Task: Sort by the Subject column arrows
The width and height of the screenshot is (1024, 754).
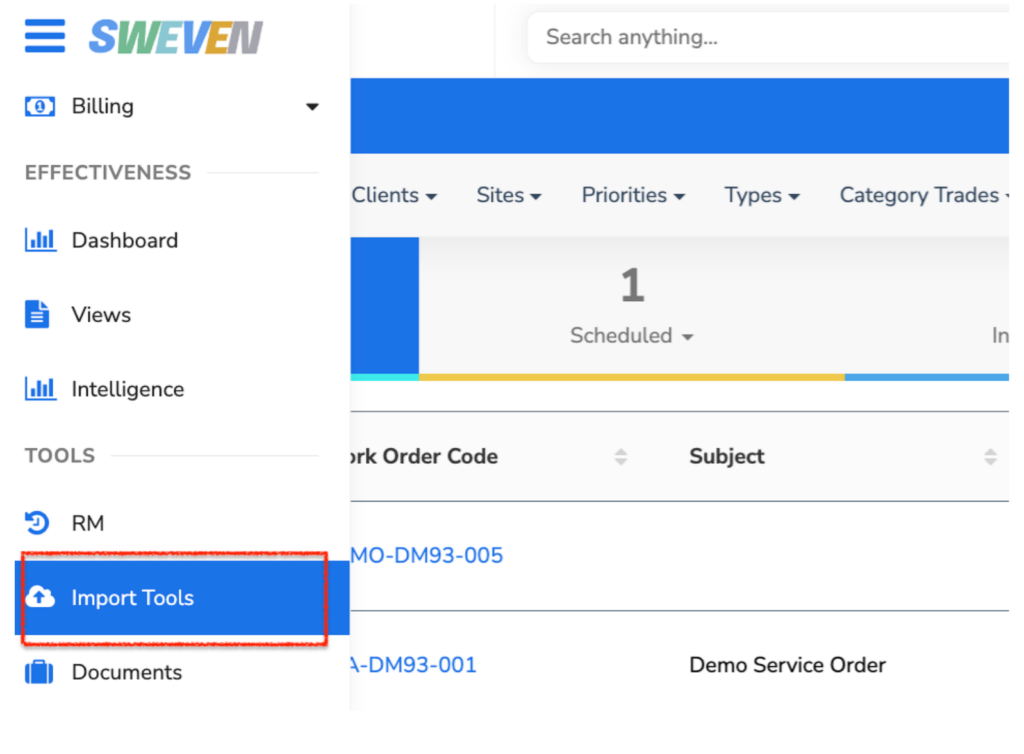Action: coord(990,456)
